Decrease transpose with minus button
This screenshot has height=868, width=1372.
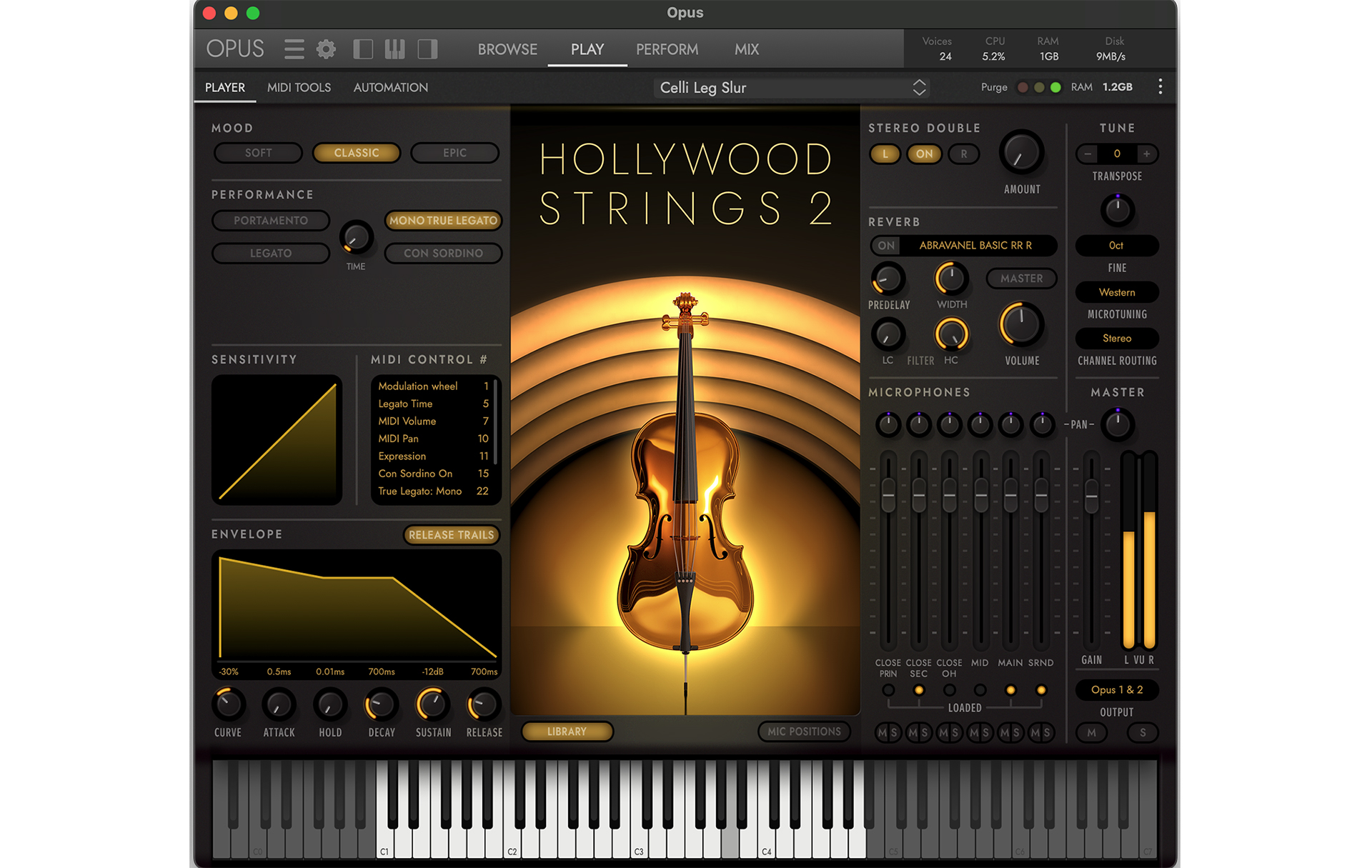(1088, 154)
